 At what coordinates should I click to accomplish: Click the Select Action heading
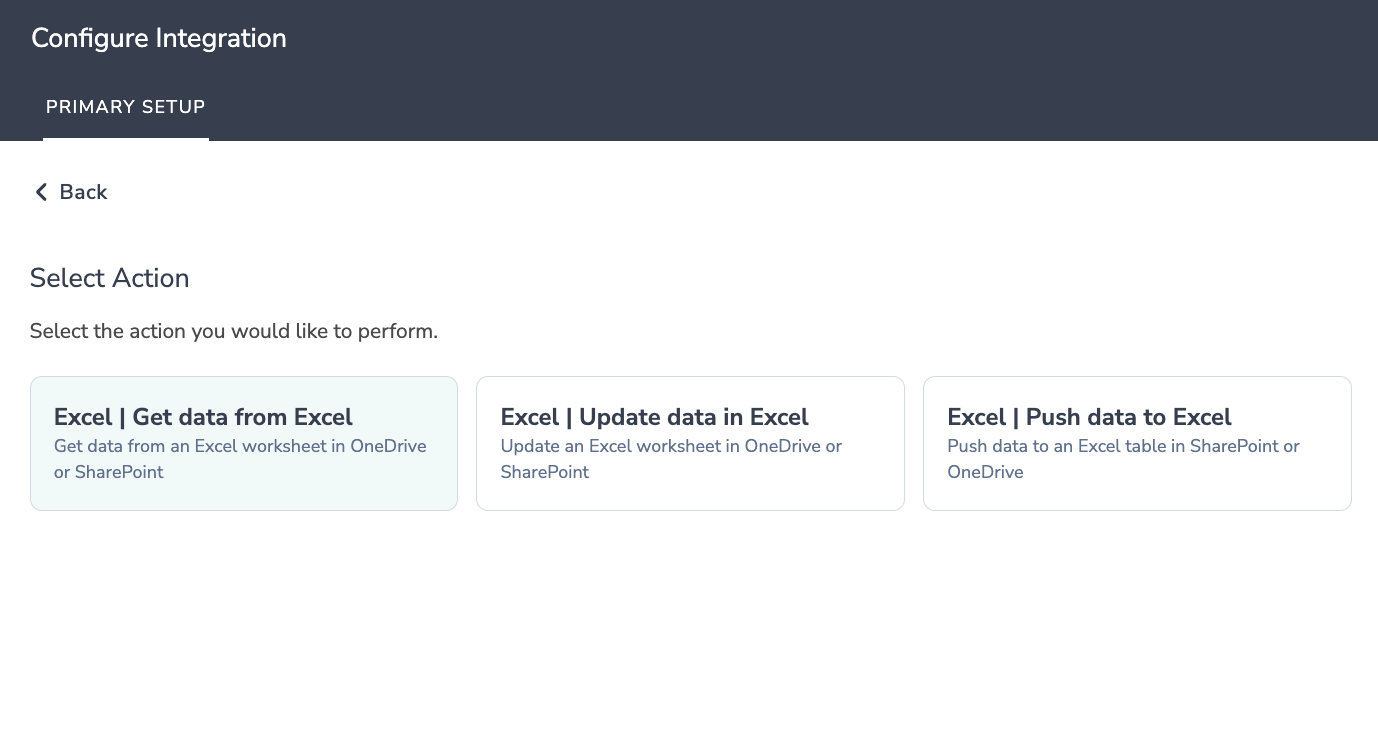tap(110, 278)
